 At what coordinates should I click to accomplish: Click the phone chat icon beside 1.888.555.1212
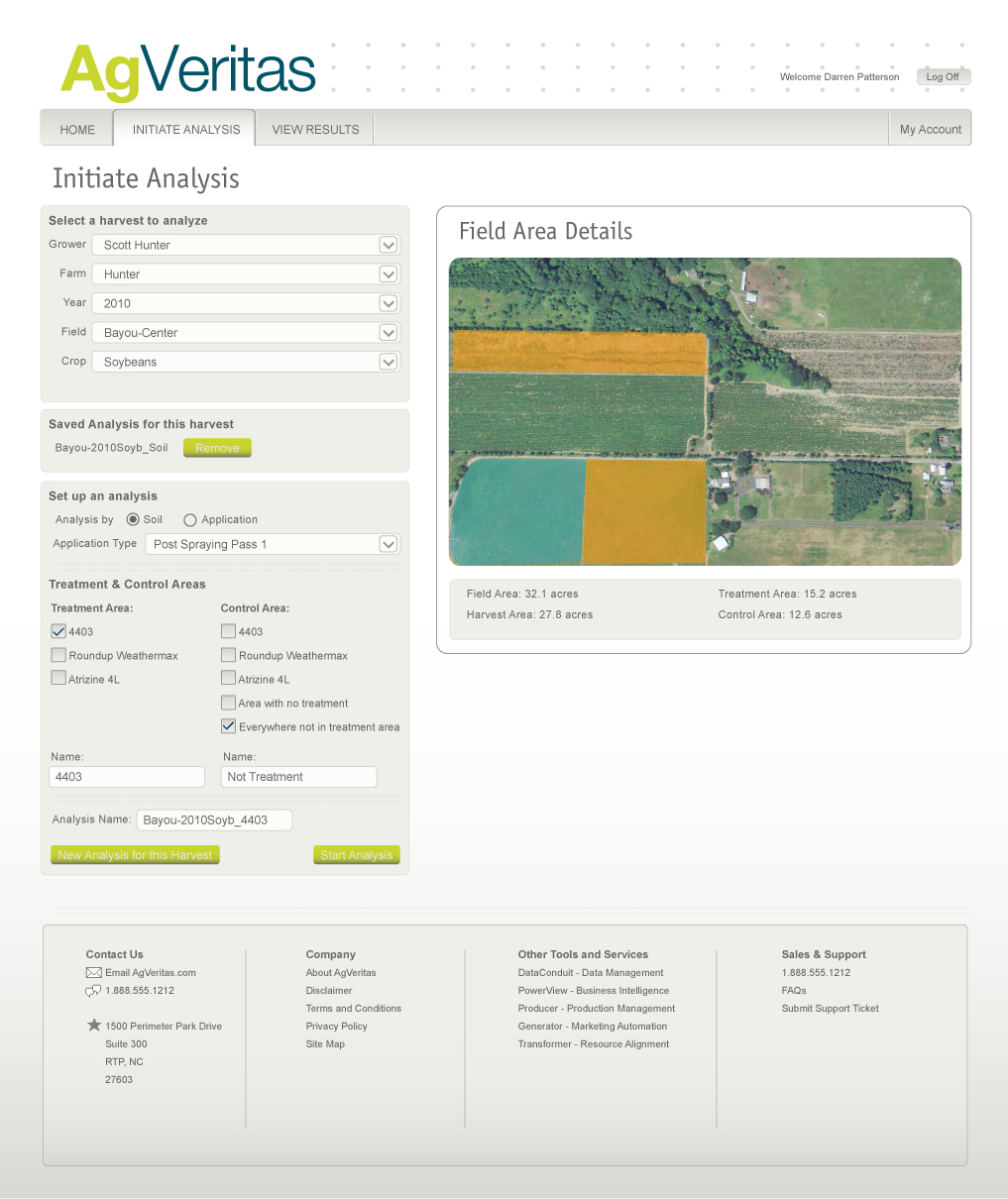(94, 991)
